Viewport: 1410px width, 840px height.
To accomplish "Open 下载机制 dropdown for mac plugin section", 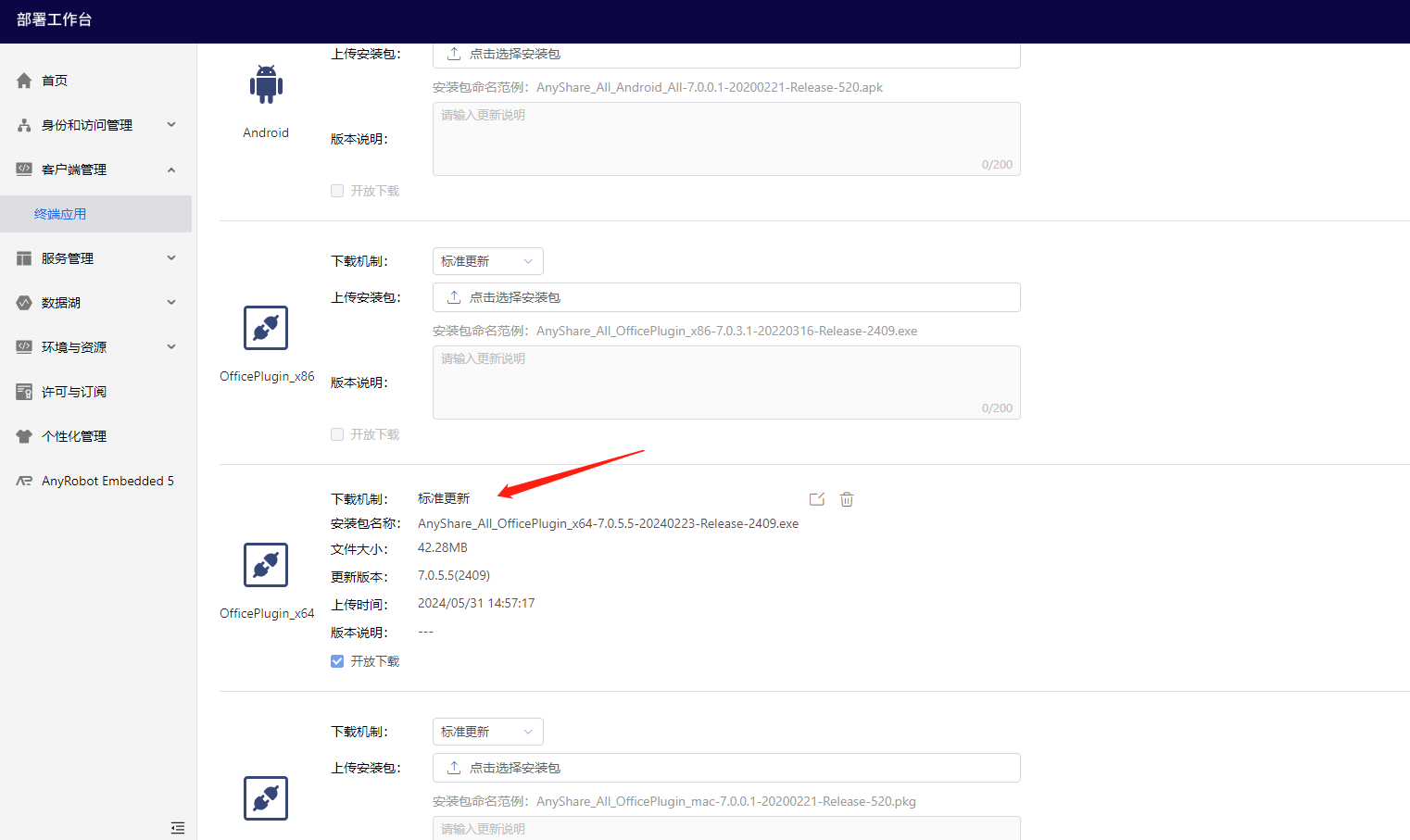I will 488,732.
